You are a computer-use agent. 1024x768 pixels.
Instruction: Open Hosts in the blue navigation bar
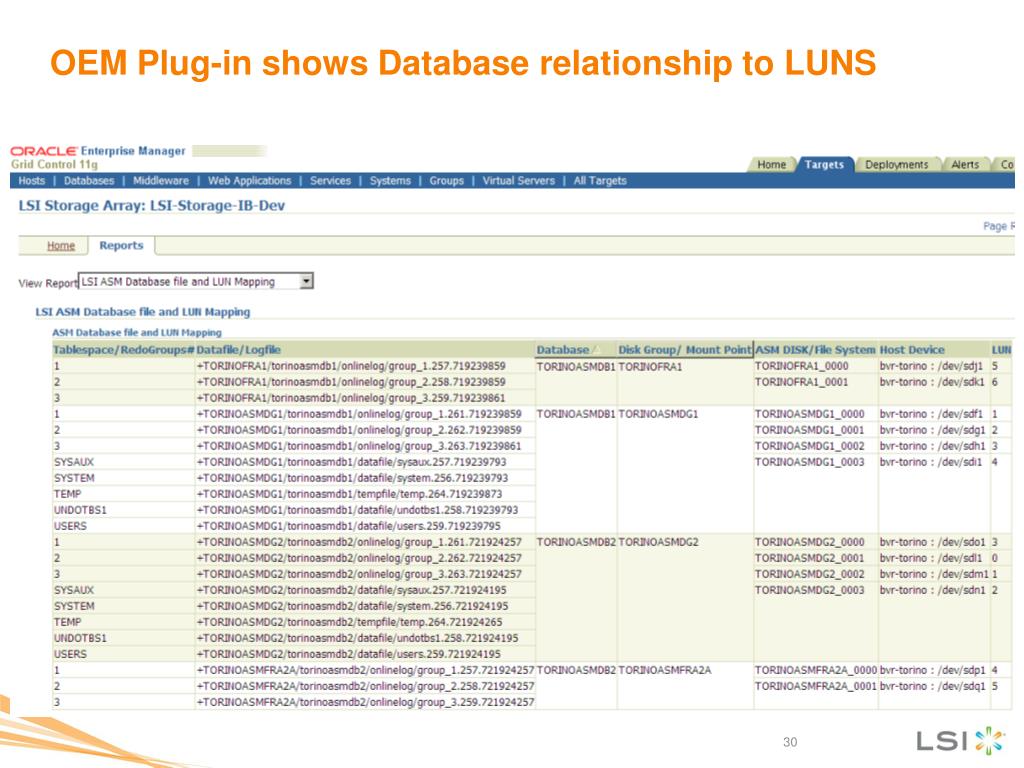(31, 181)
